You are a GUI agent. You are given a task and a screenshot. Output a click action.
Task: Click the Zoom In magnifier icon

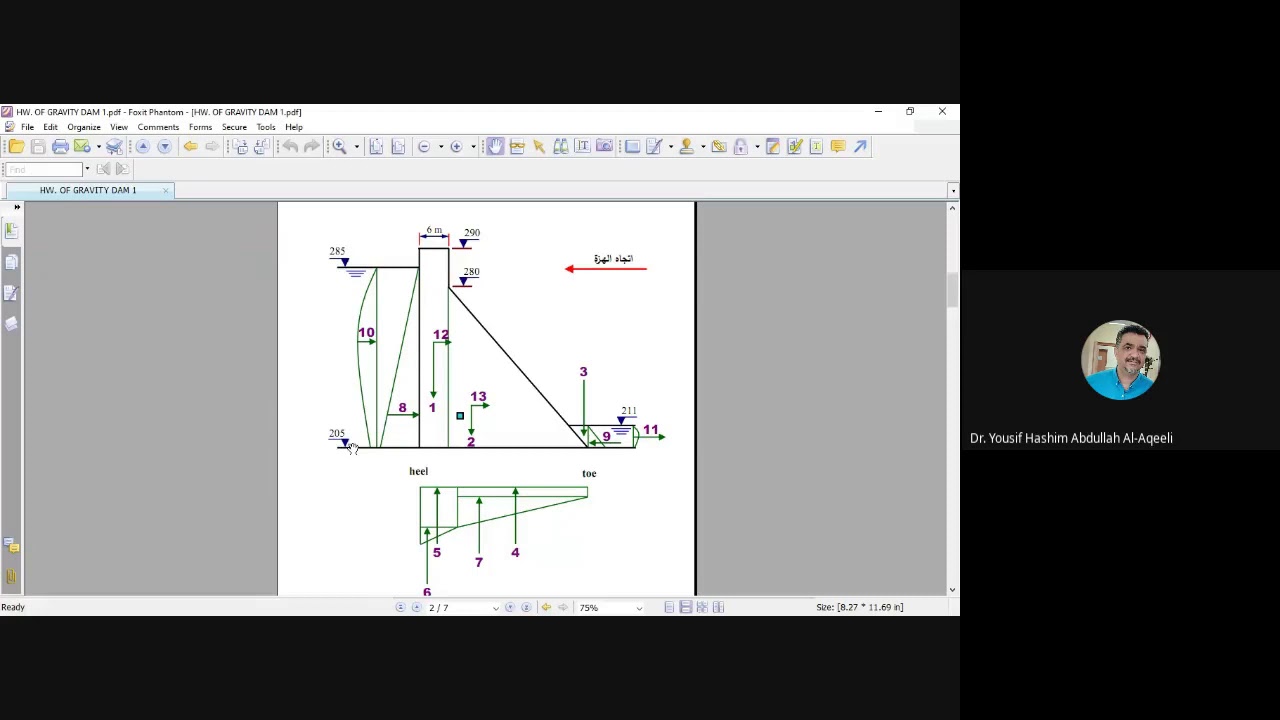(339, 147)
